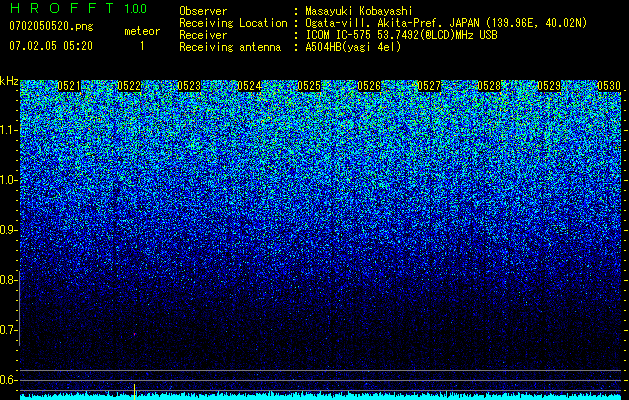Click the 0522 time marker label
629x400 pixels.
129,86
